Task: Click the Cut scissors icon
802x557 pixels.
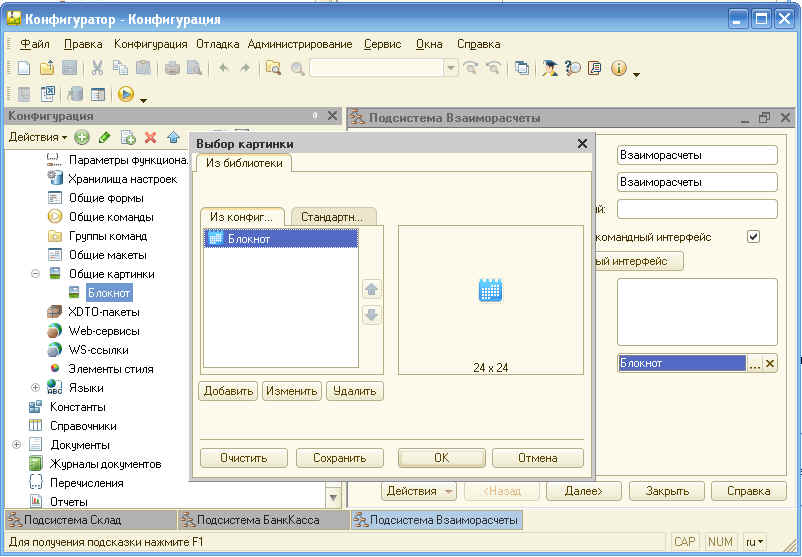Action: [x=97, y=68]
